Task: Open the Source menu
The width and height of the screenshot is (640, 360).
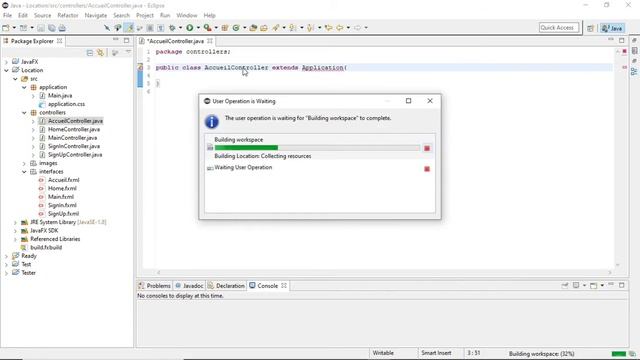Action: coord(42,16)
